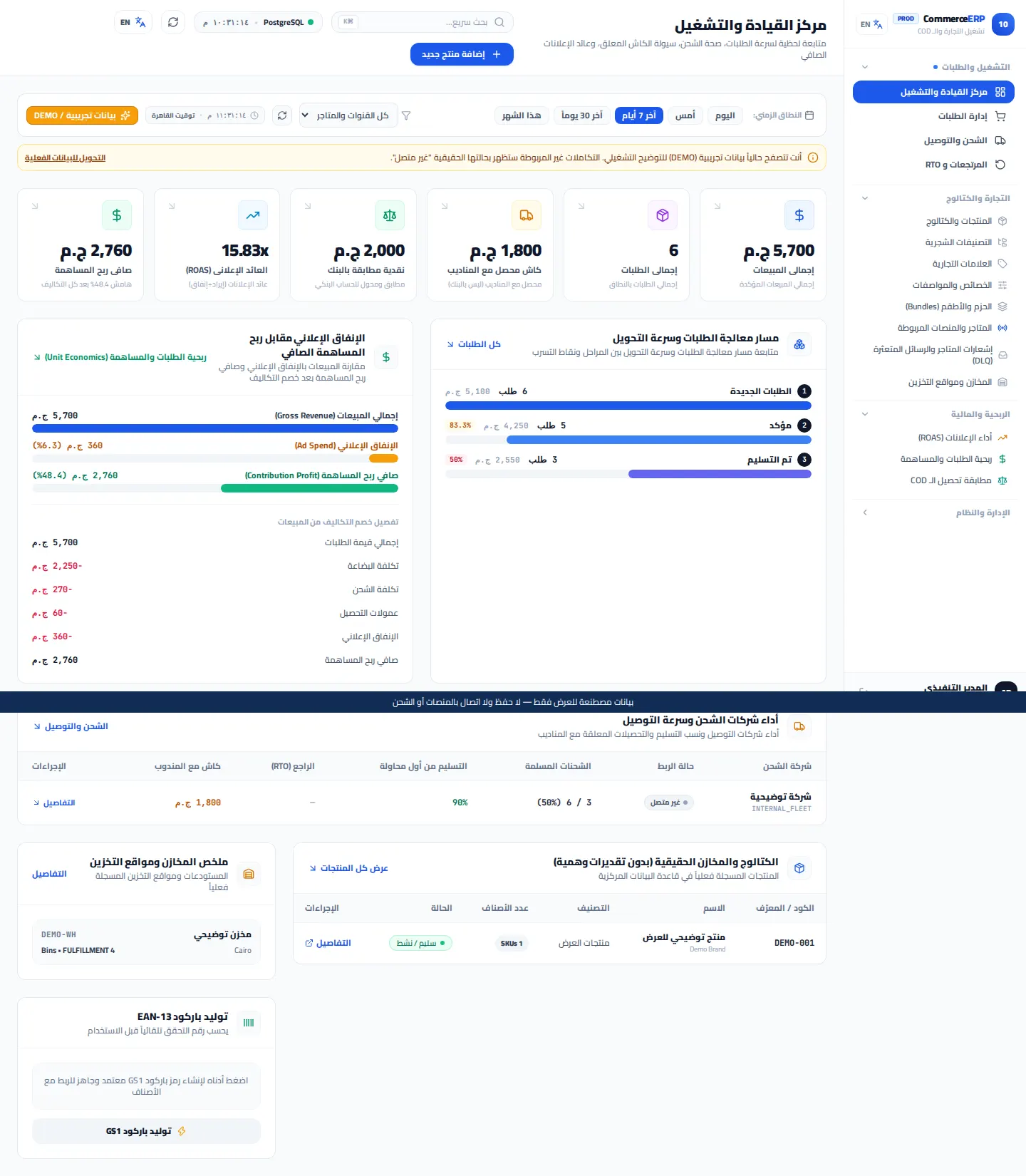Select آخر 30 يوما time range
The width and height of the screenshot is (1026, 1176).
582,115
